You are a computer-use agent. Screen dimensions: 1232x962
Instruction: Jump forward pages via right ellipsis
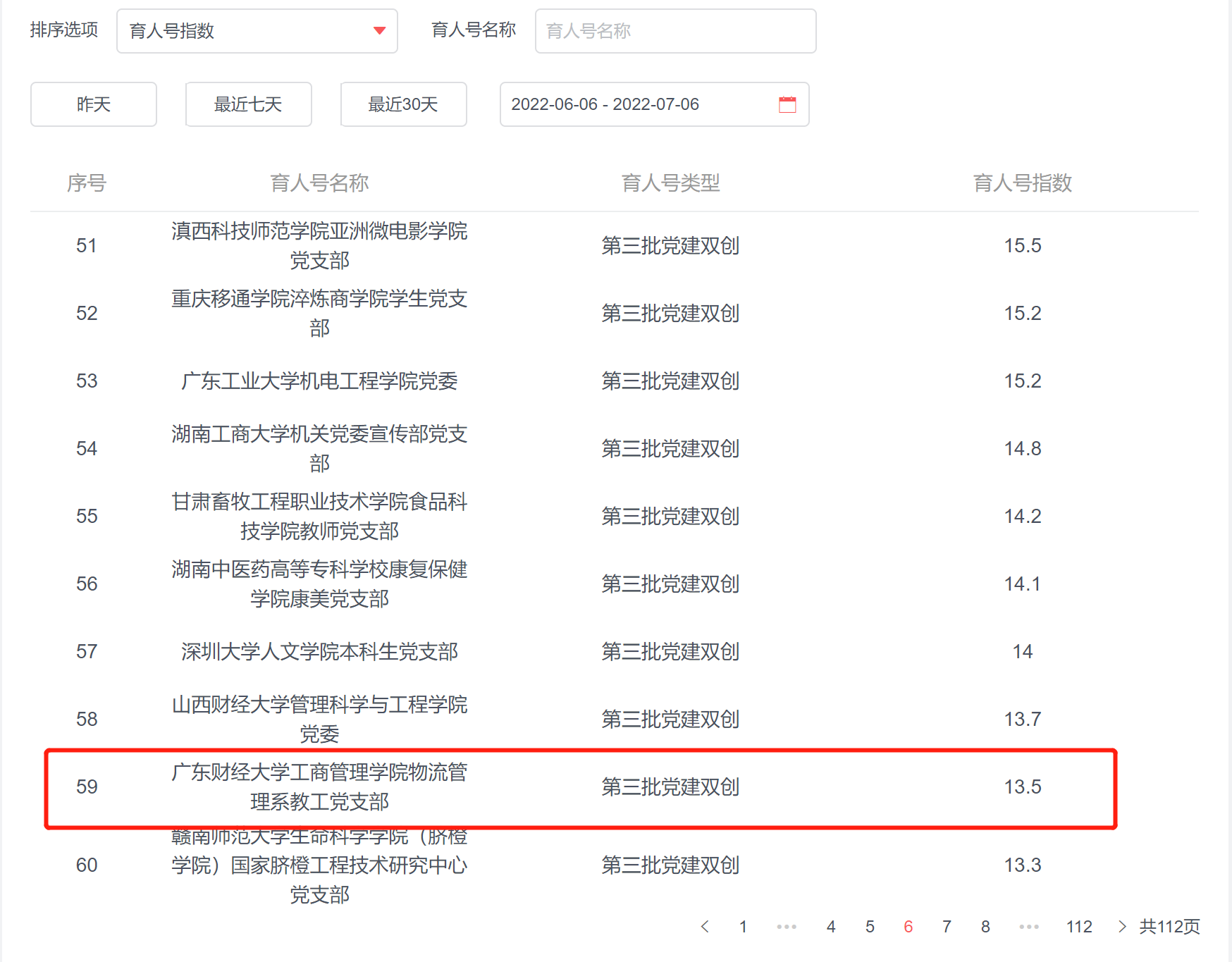point(1029,926)
